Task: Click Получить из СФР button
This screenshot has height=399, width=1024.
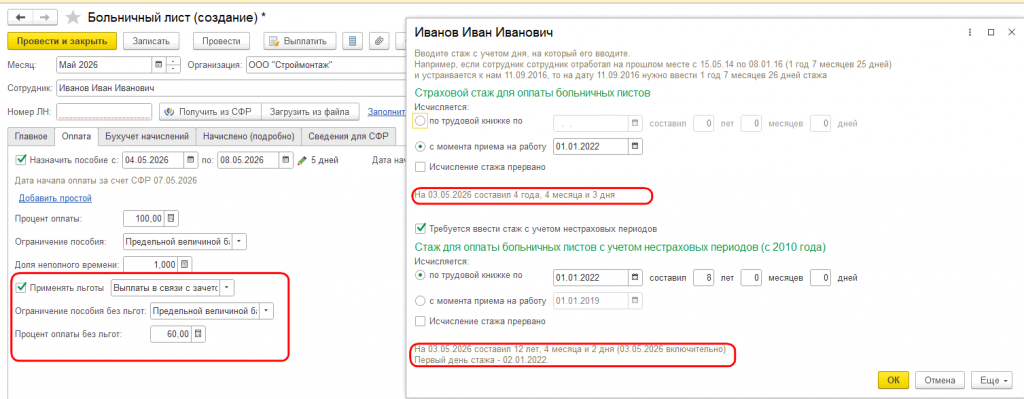Action: 210,112
